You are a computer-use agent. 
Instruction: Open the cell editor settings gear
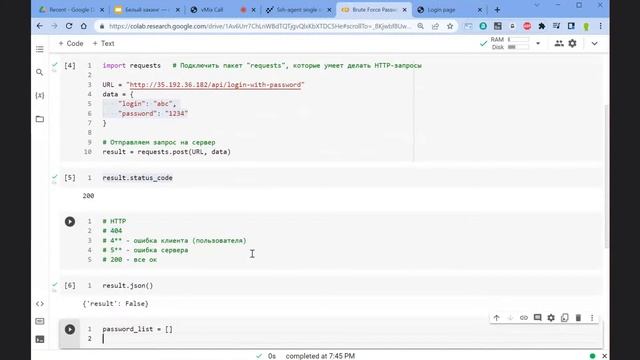click(x=551, y=318)
